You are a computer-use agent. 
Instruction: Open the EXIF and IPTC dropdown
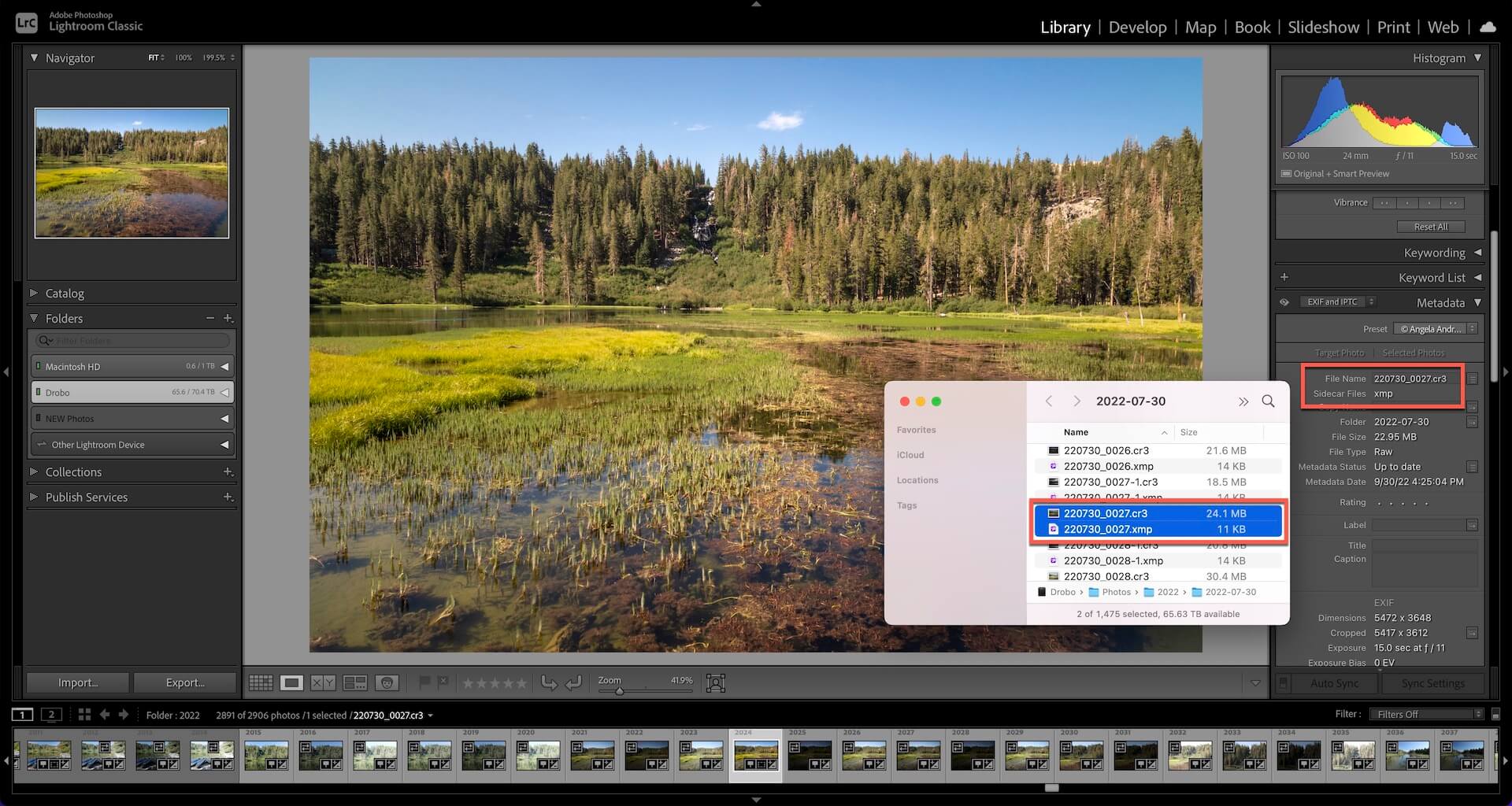(x=1338, y=302)
